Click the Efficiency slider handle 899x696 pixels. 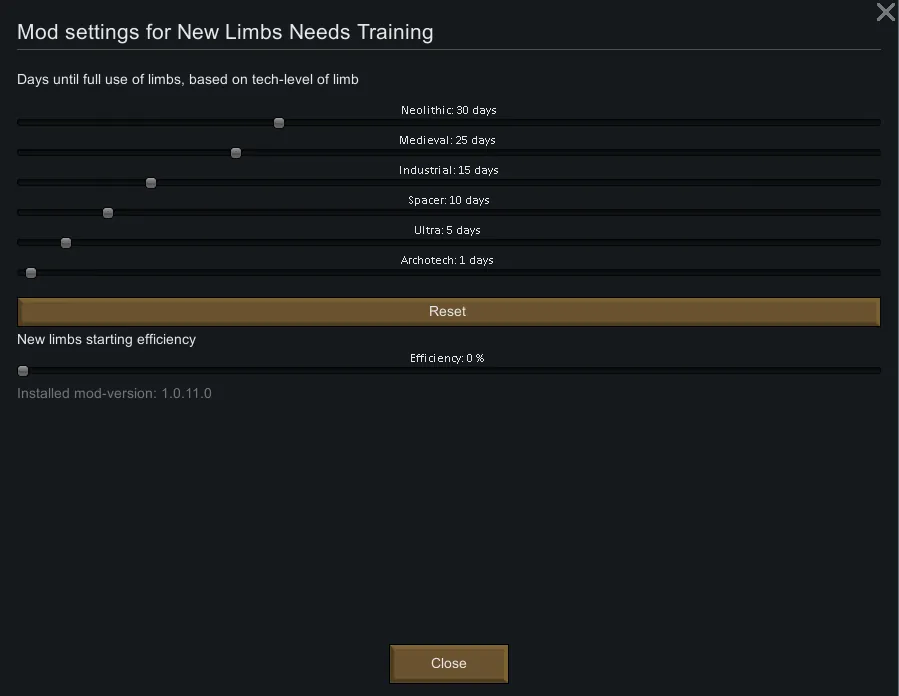(x=23, y=371)
